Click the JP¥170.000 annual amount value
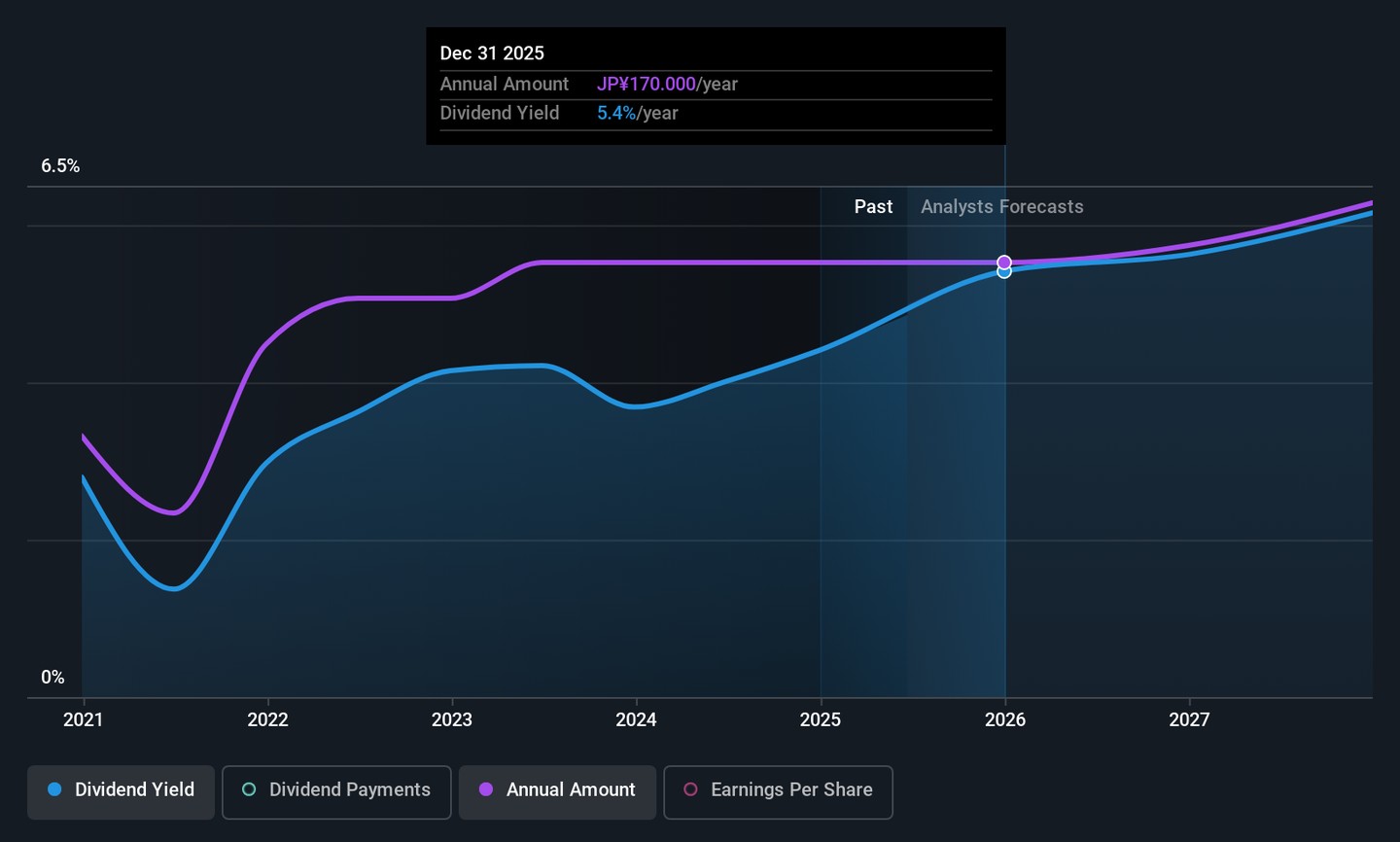 tap(646, 85)
